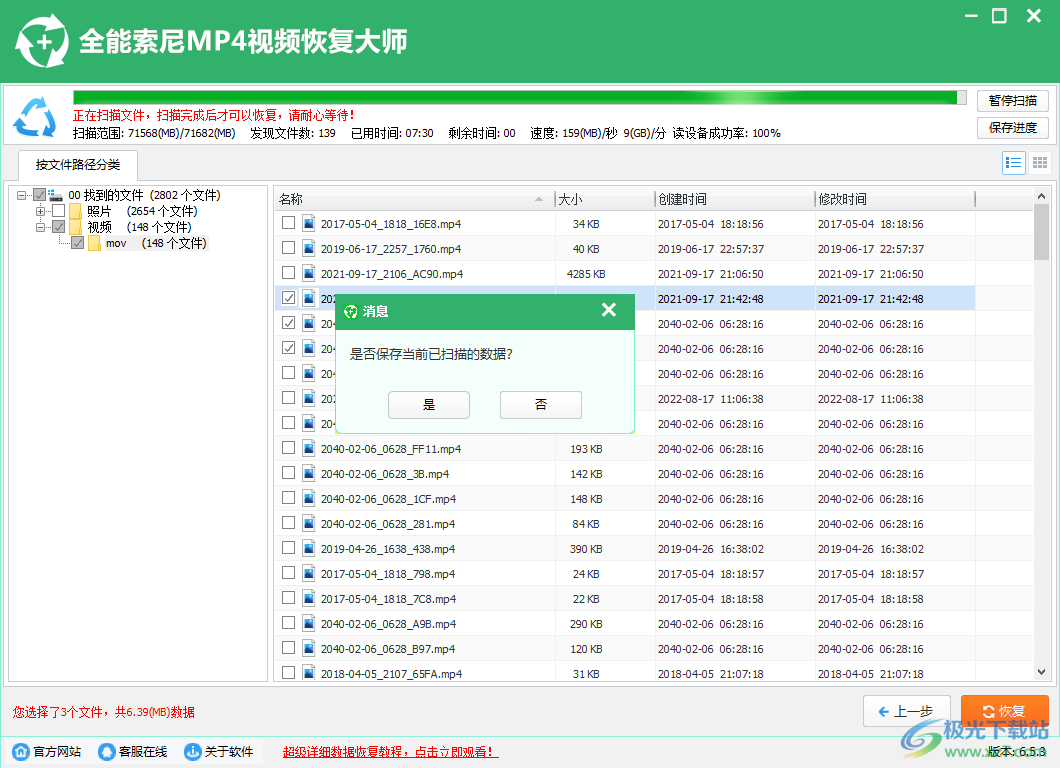Click file icon of 2017-05-04_1818_7C8.mp4
The image size is (1060, 768).
309,598
